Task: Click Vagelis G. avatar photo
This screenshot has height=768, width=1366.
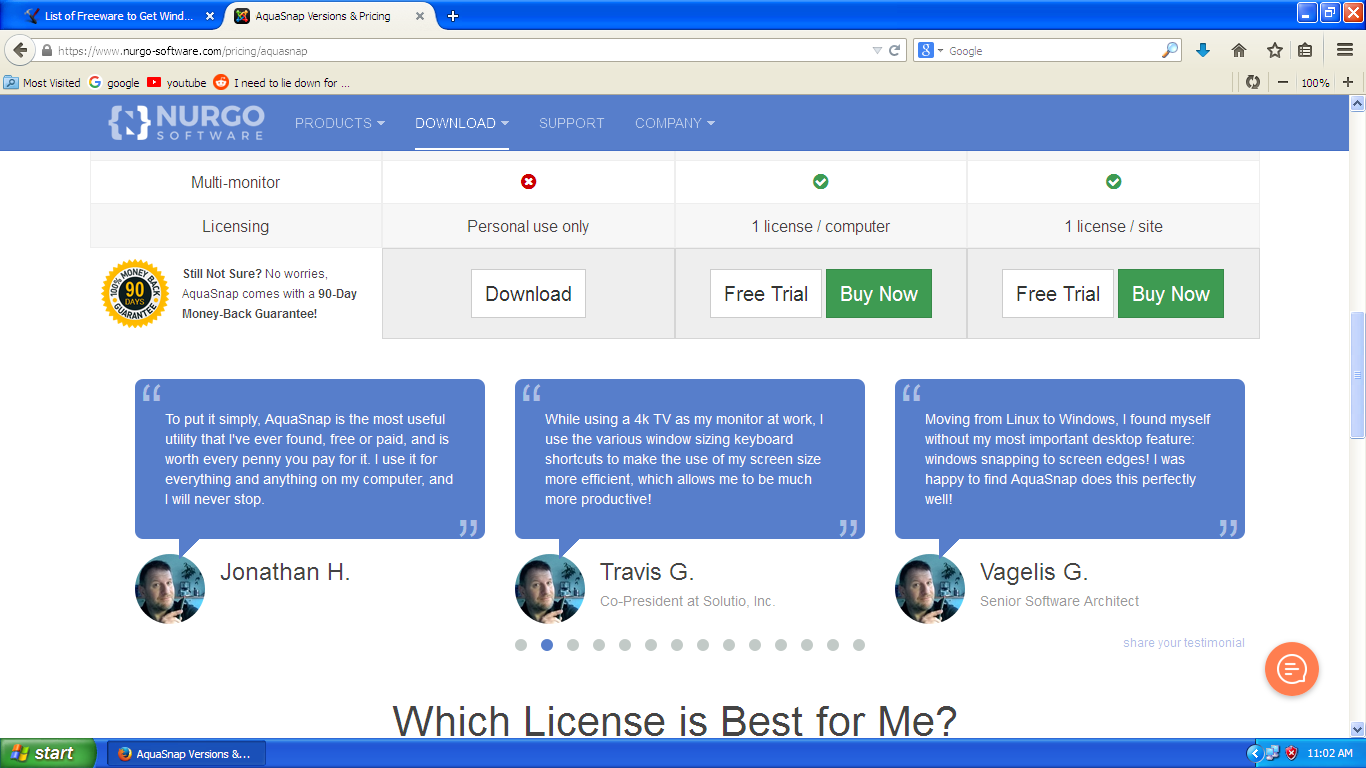Action: click(x=930, y=589)
